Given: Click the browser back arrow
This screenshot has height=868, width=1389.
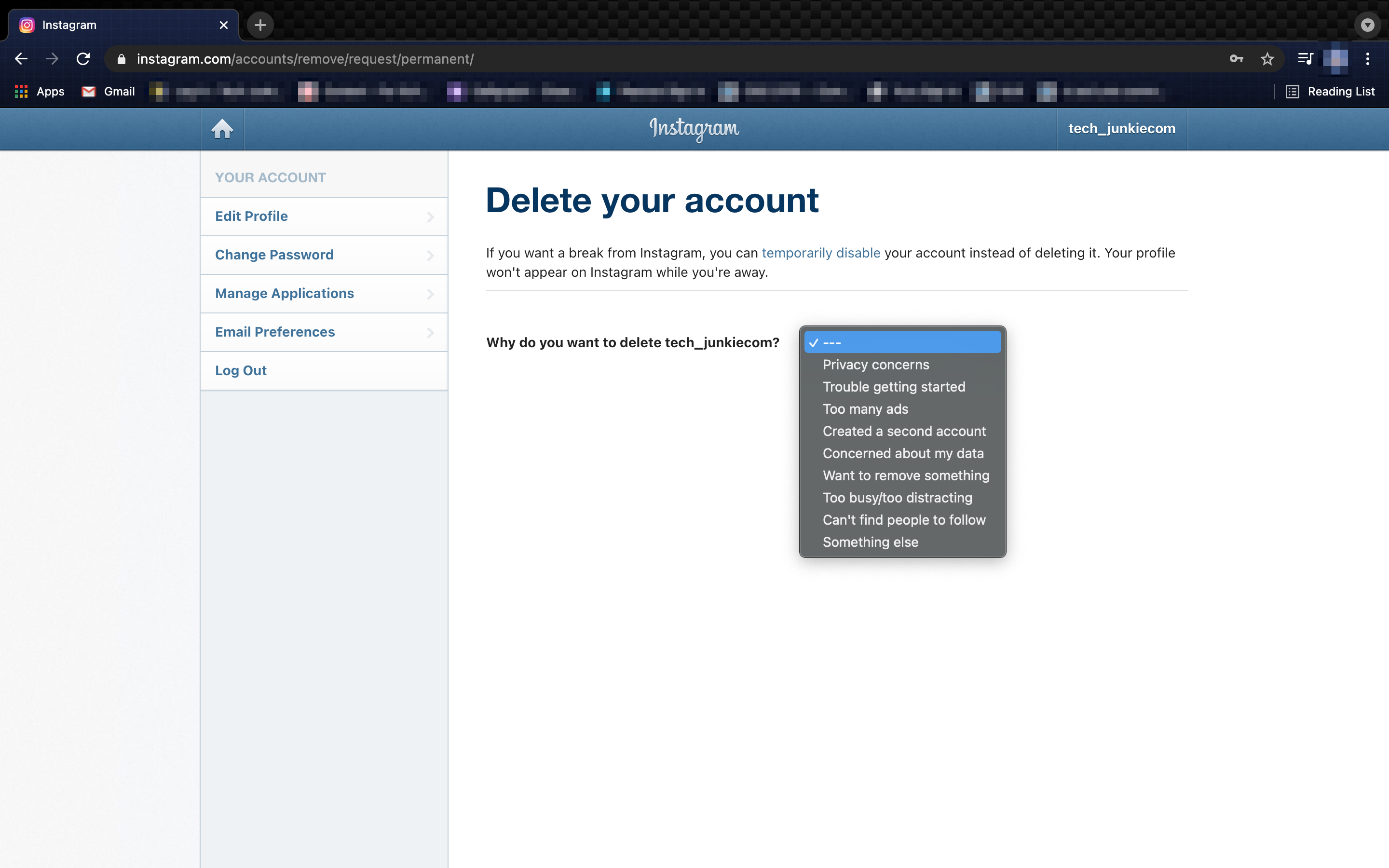Looking at the screenshot, I should [x=21, y=58].
